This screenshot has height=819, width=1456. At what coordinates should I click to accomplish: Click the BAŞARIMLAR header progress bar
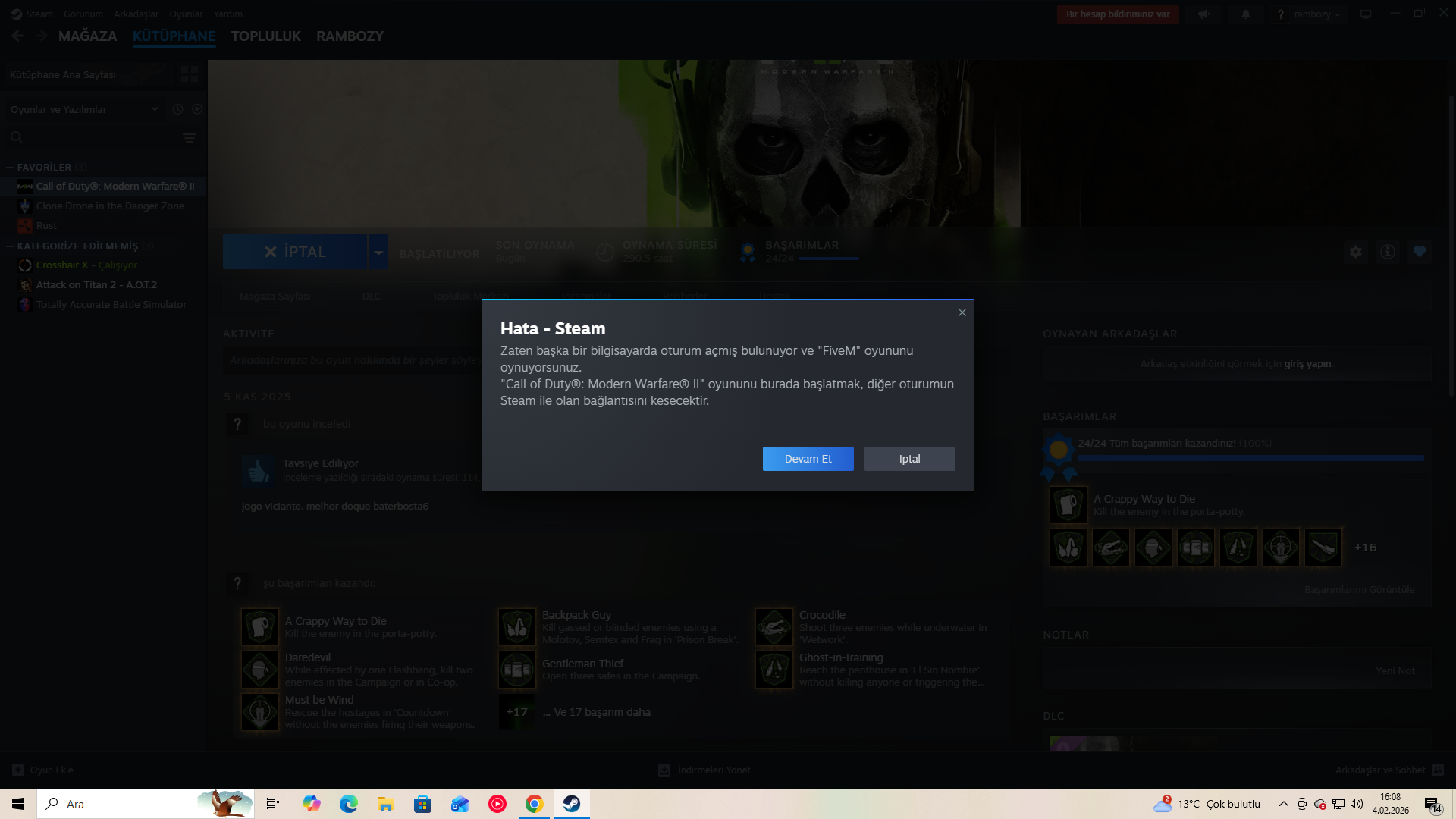pyautogui.click(x=829, y=259)
